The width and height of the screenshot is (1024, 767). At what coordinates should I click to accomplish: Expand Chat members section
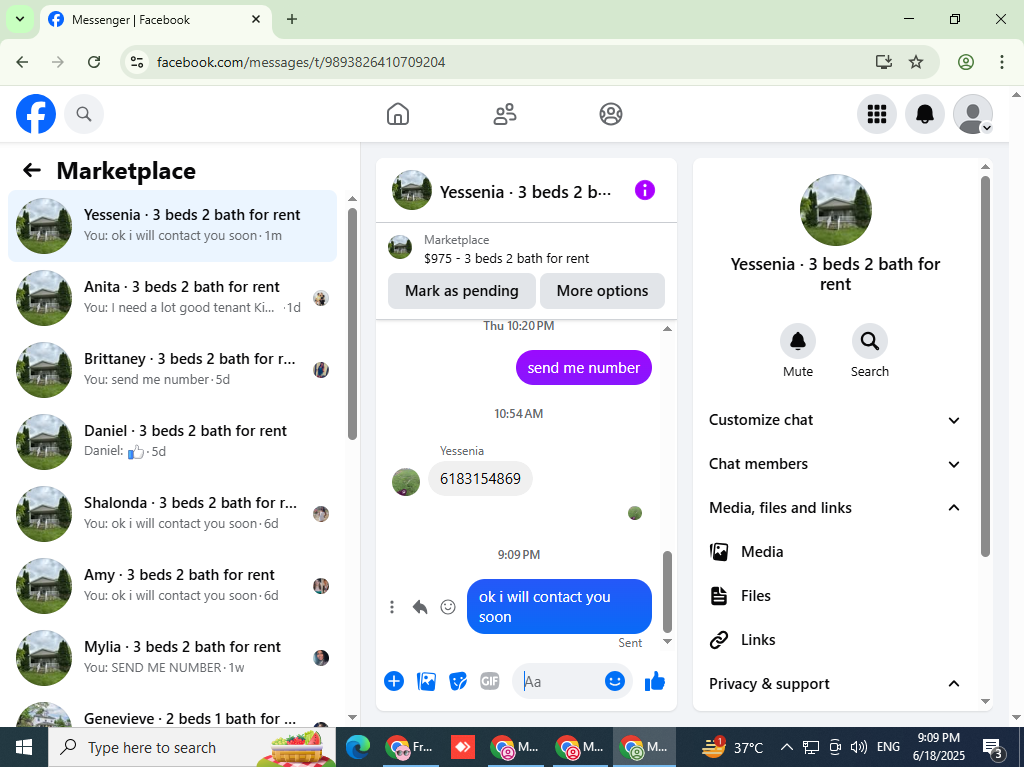(836, 464)
